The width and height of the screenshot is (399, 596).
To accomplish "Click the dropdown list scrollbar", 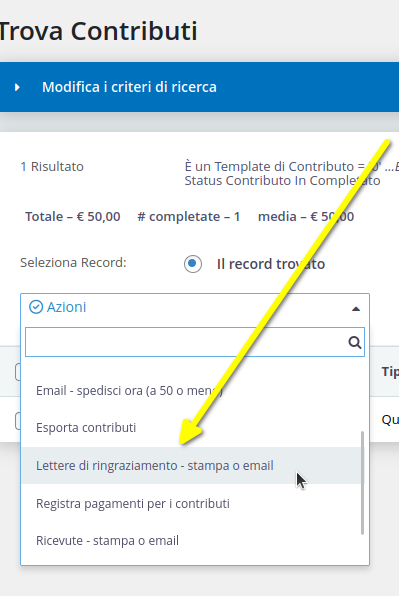I will click(x=363, y=483).
